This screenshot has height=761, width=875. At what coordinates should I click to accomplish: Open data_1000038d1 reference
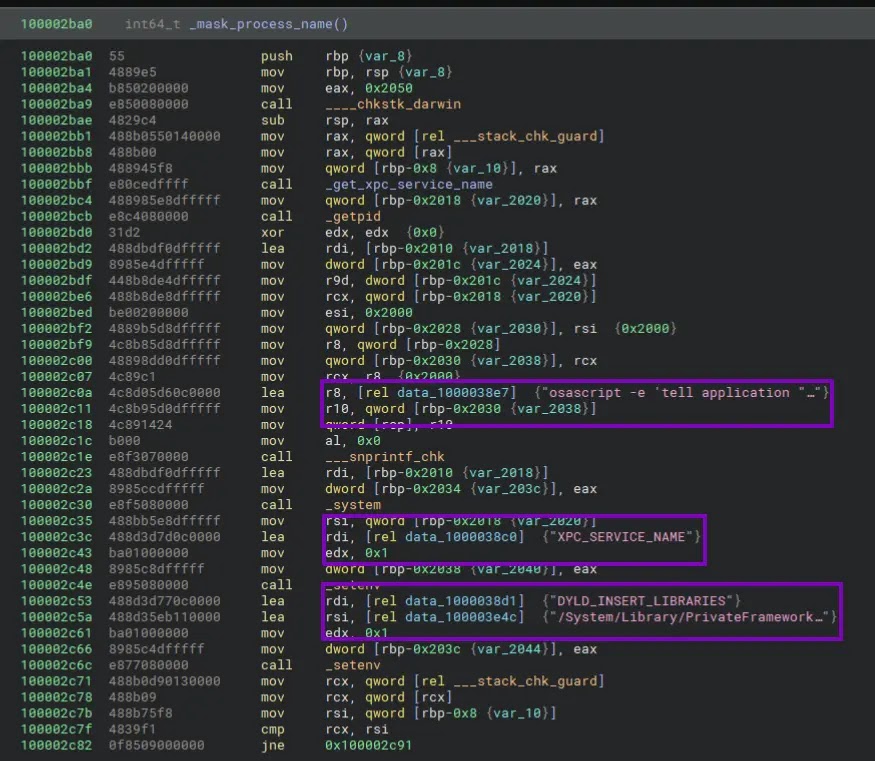[x=461, y=601]
